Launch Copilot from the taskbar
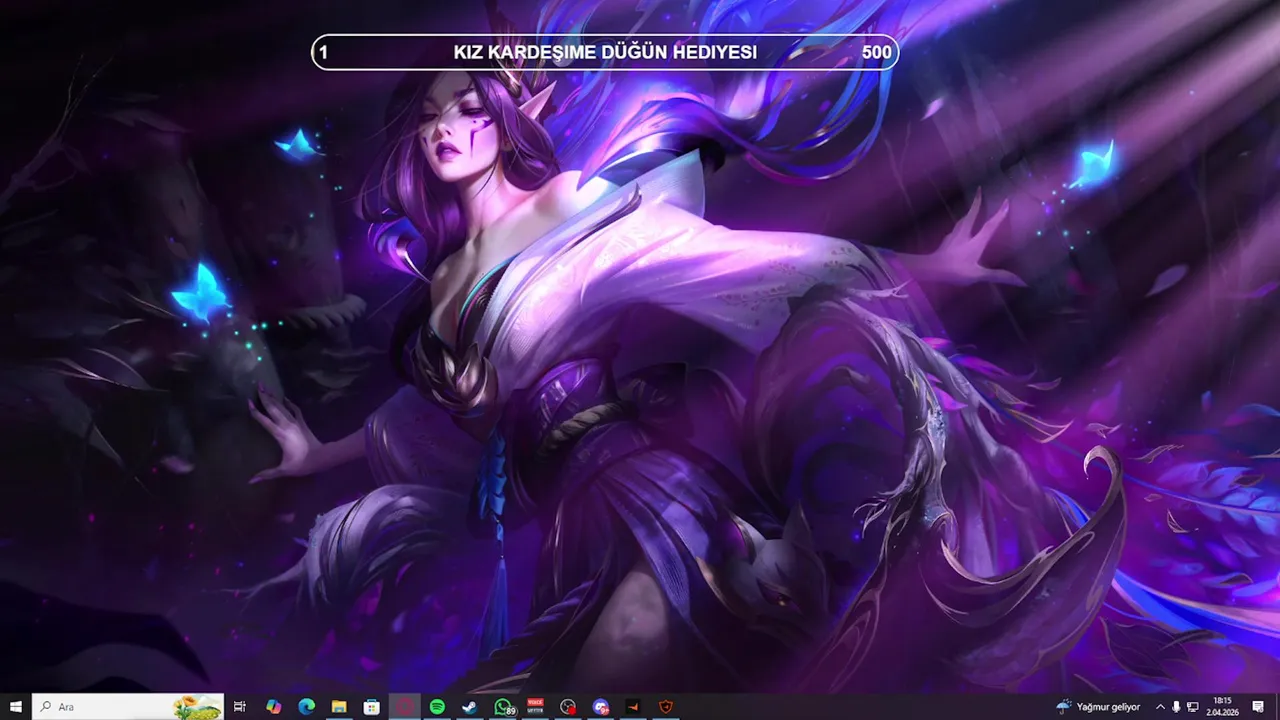 (x=273, y=706)
